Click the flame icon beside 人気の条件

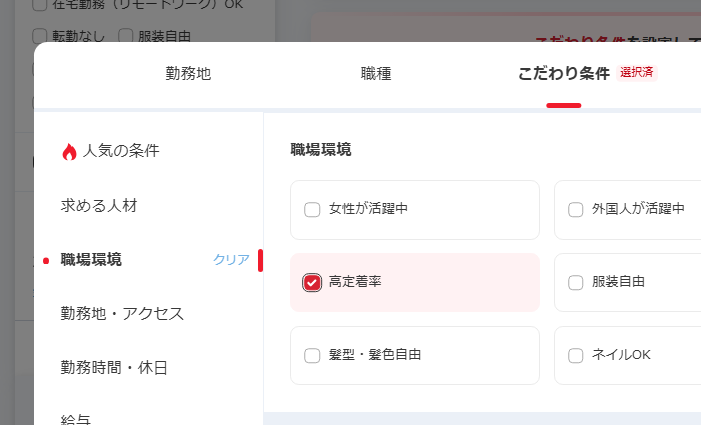coord(69,152)
